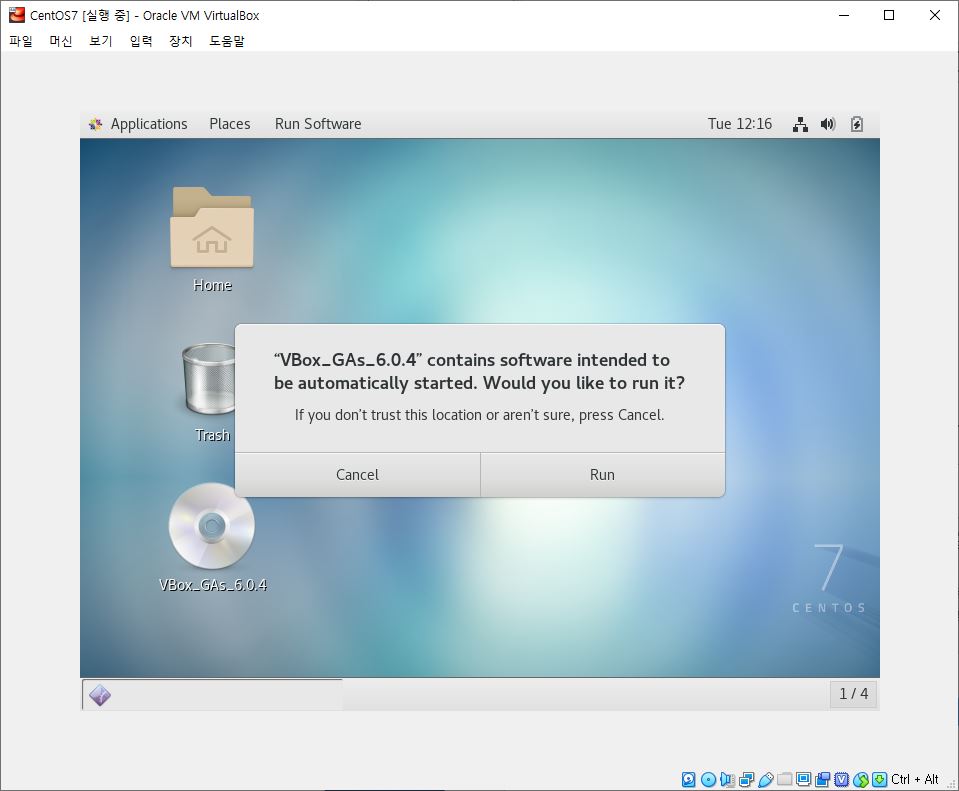Click the Cancel button in dialog
The width and height of the screenshot is (959, 791).
358,475
